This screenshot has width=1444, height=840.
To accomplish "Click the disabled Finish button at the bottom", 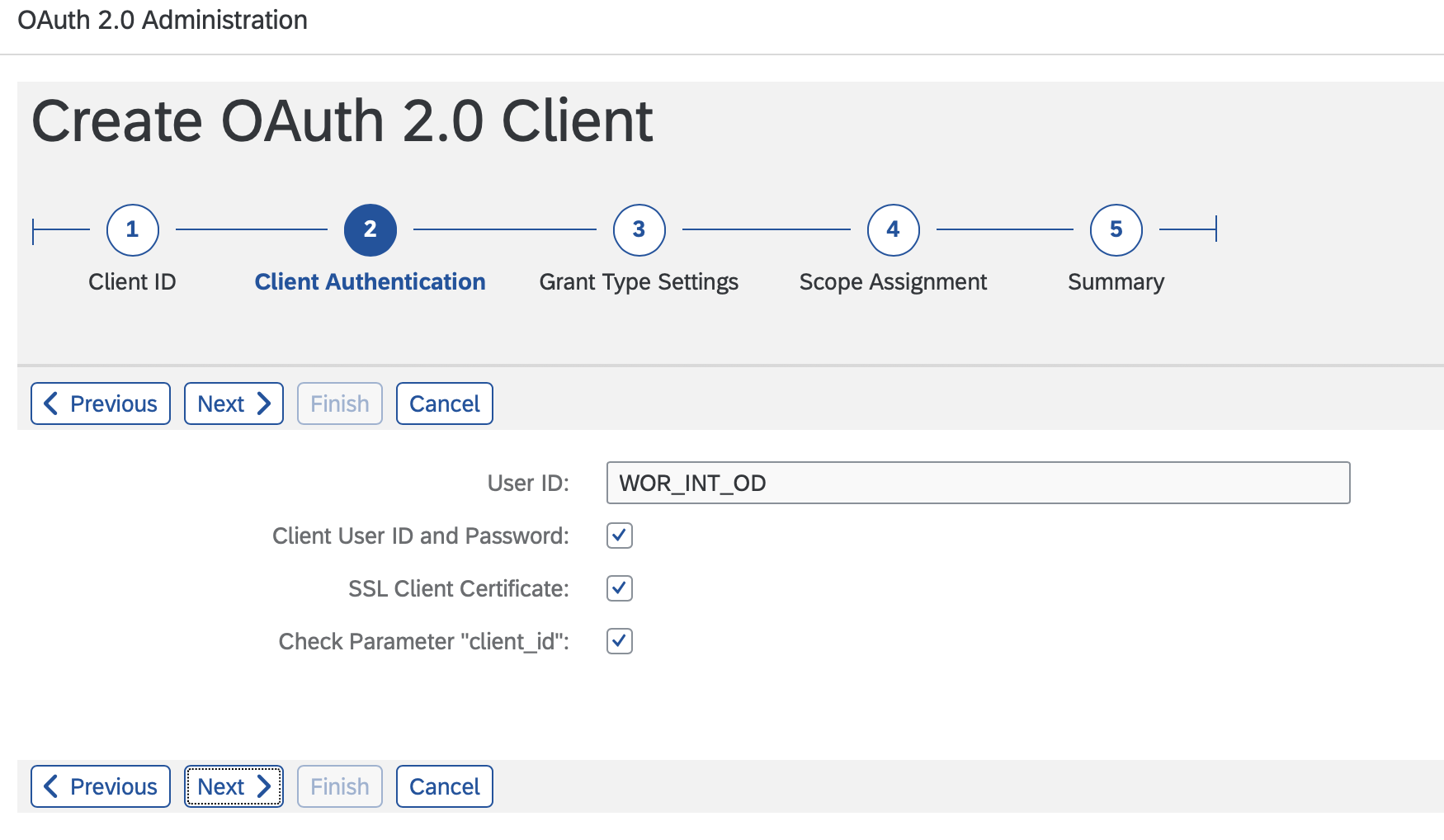I will (339, 786).
